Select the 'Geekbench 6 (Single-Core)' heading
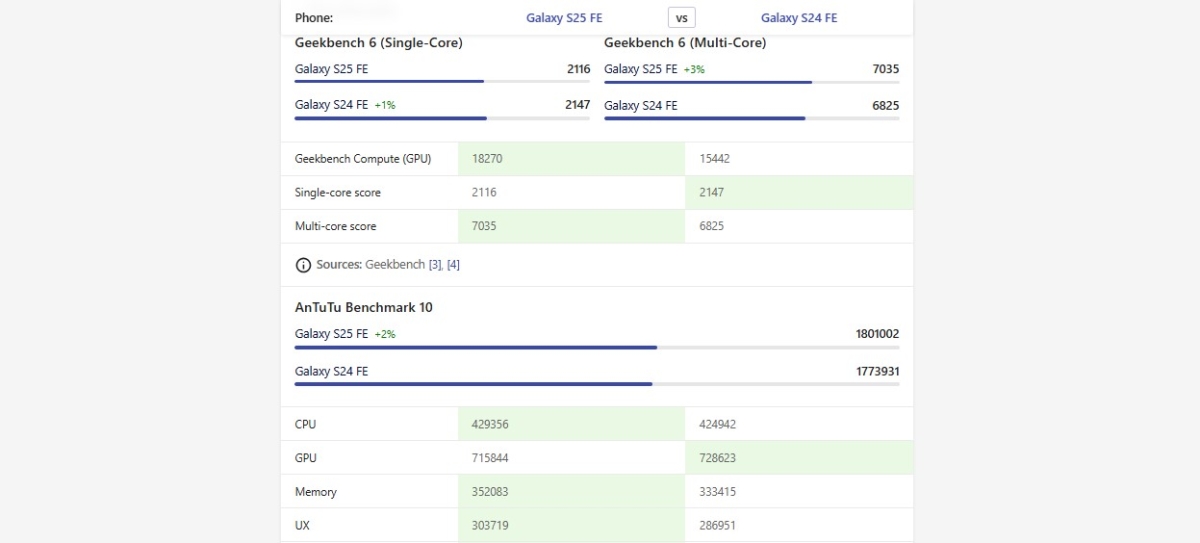The height and width of the screenshot is (543, 1200). click(x=378, y=43)
